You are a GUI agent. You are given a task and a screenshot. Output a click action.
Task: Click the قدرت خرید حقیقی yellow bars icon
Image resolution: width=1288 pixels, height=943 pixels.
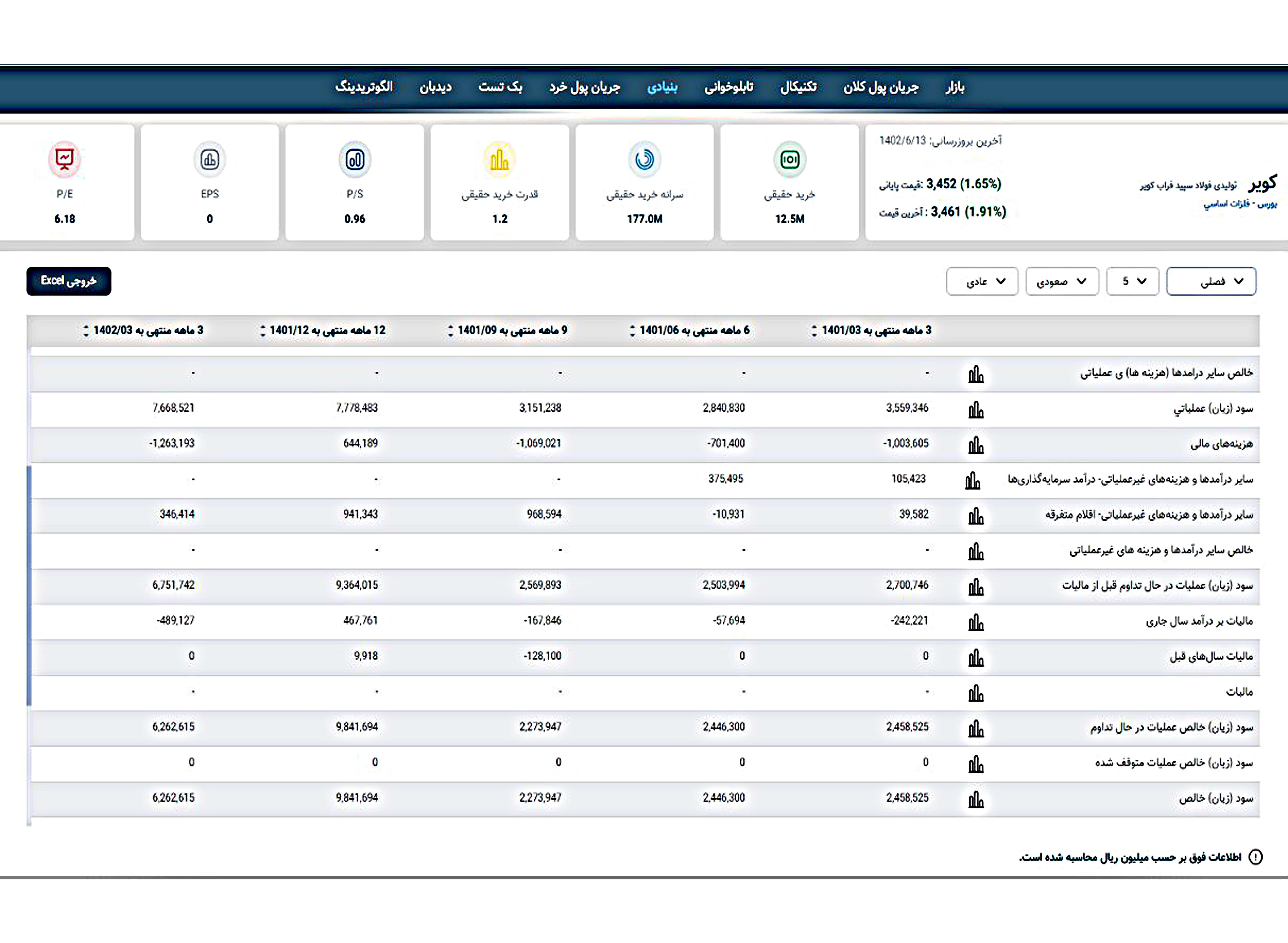tap(499, 159)
